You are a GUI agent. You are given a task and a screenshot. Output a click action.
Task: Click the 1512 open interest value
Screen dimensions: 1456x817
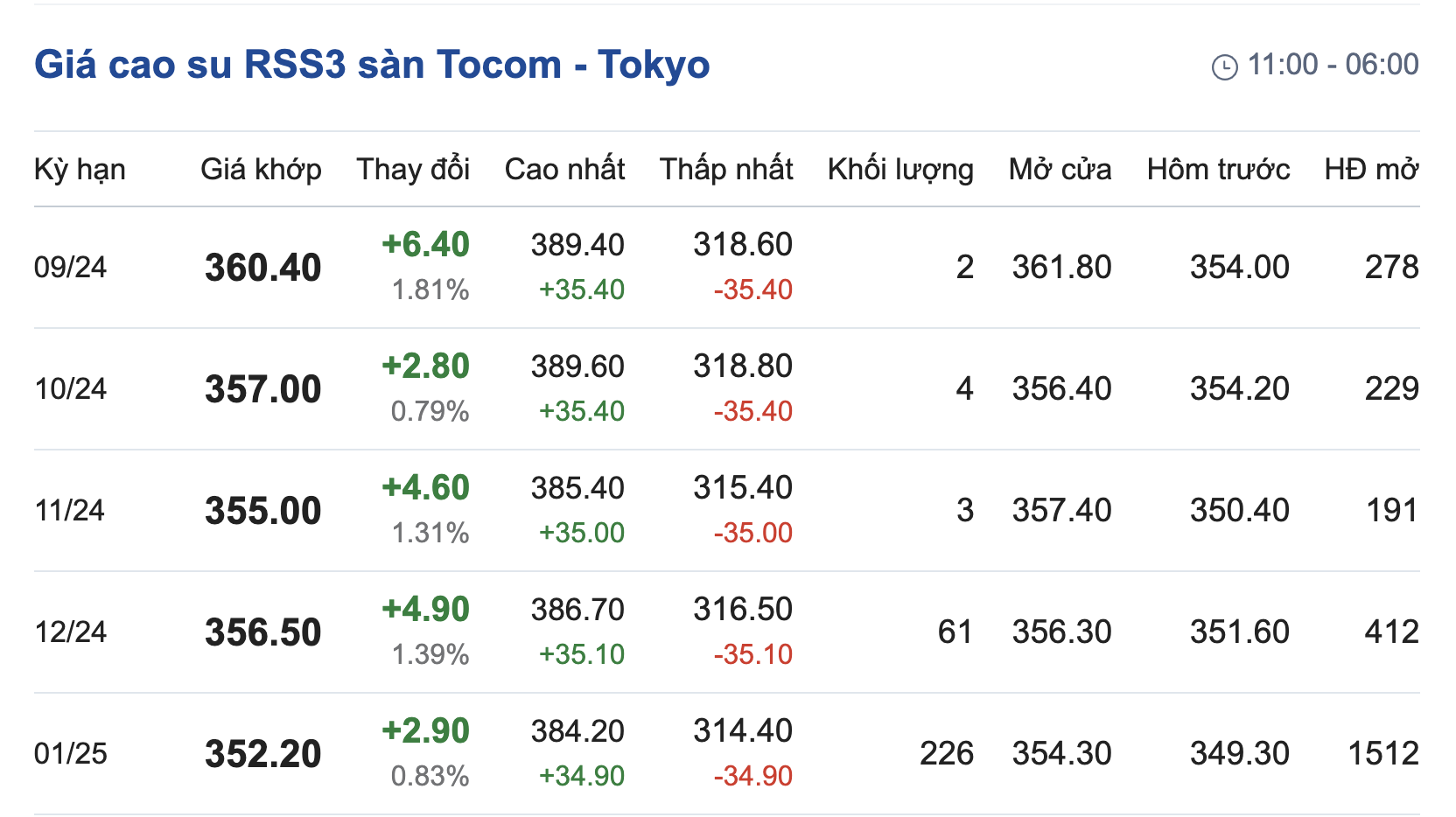click(x=1382, y=753)
